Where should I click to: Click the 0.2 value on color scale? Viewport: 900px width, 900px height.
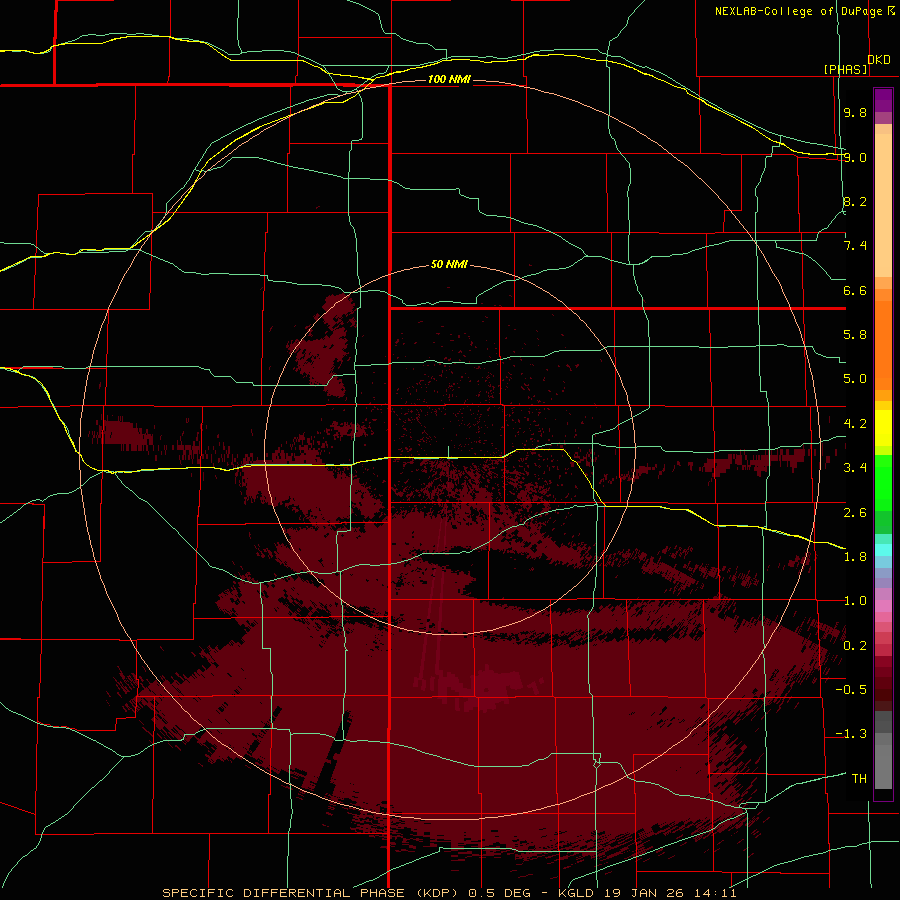855,645
